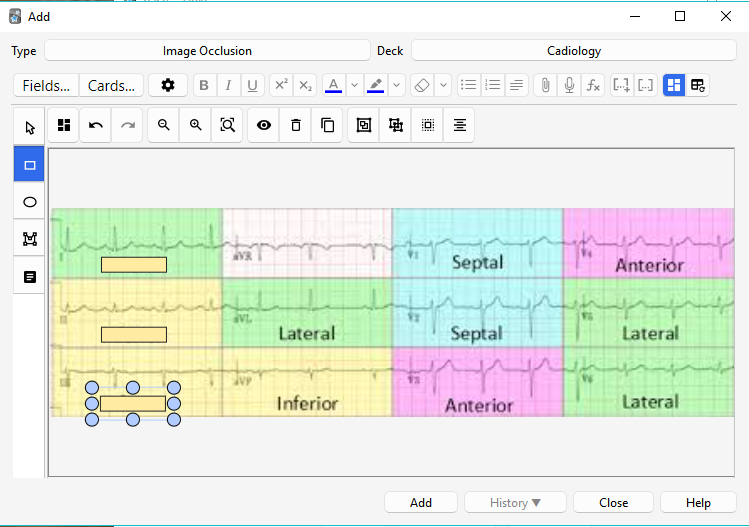
Task: Select the Ellipse occlusion tool
Action: [29, 202]
